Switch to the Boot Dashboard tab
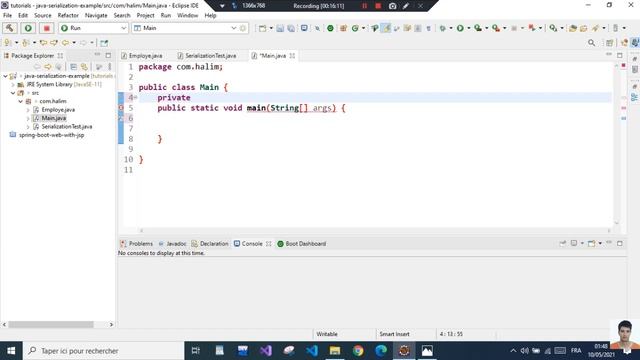 [x=302, y=244]
